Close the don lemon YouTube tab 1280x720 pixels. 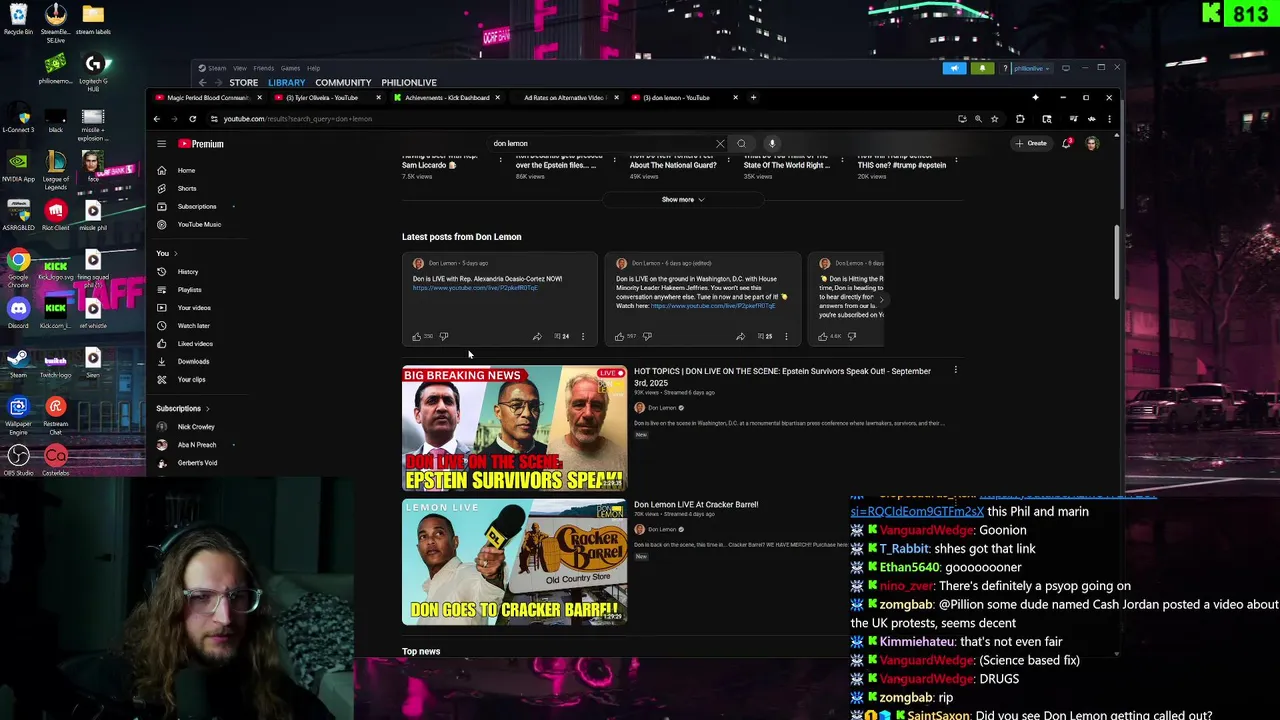coord(735,98)
